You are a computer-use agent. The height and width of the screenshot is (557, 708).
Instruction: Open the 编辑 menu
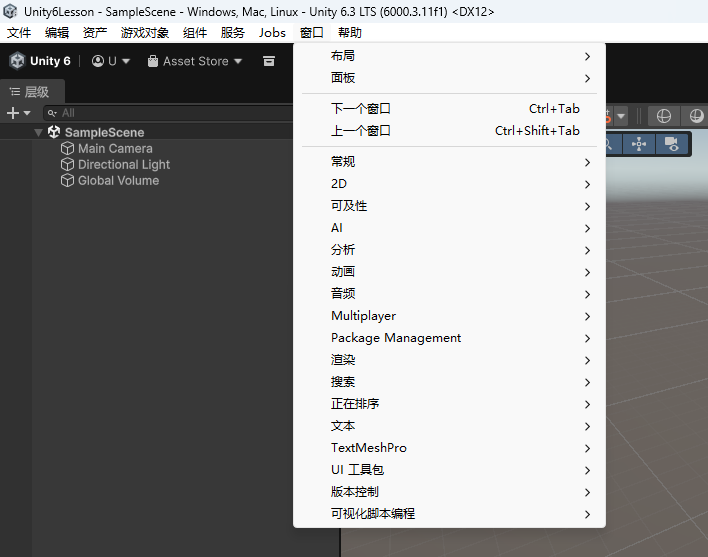(57, 33)
